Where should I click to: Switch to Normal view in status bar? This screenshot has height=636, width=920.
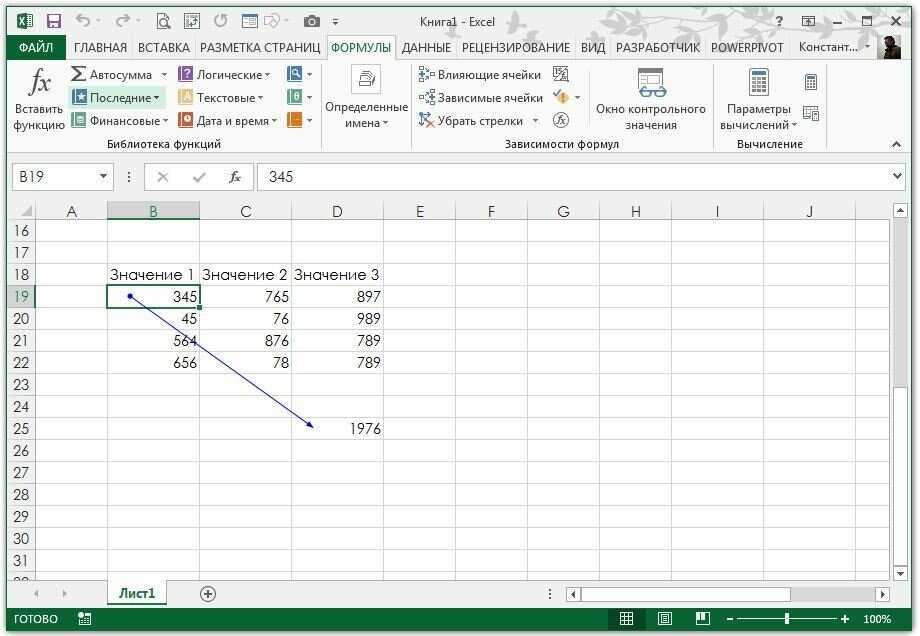[627, 618]
